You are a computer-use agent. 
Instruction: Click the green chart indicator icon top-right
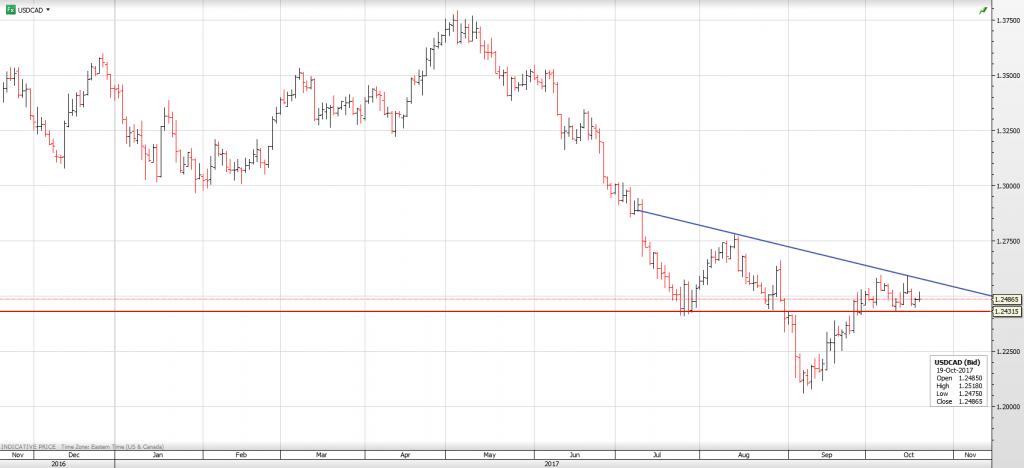pyautogui.click(x=984, y=10)
